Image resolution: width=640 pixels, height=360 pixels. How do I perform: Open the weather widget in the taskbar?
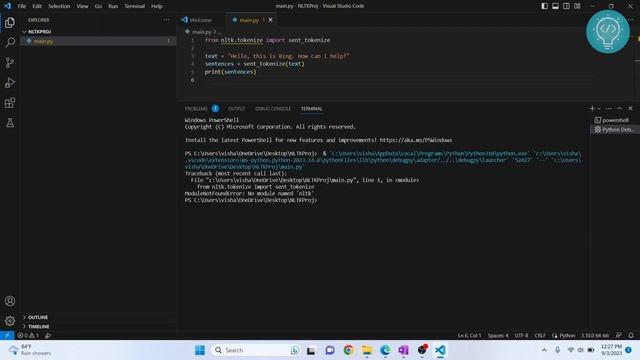click(30, 350)
